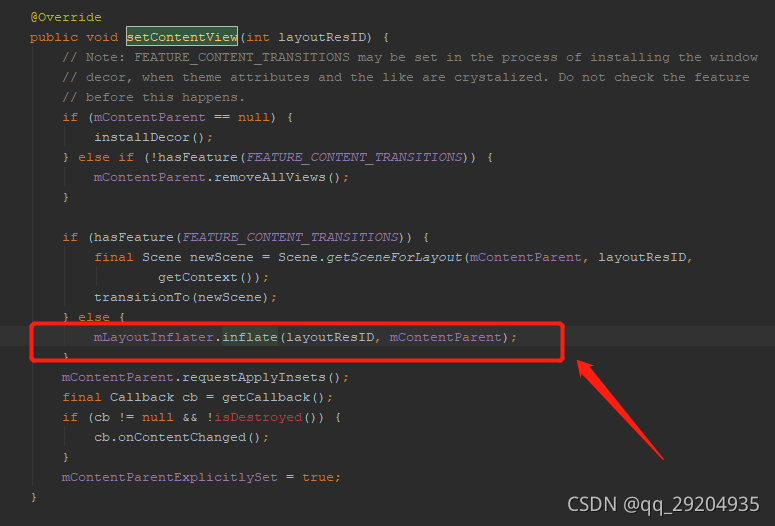Click the @Override annotation
The image size is (775, 526).
click(x=66, y=17)
